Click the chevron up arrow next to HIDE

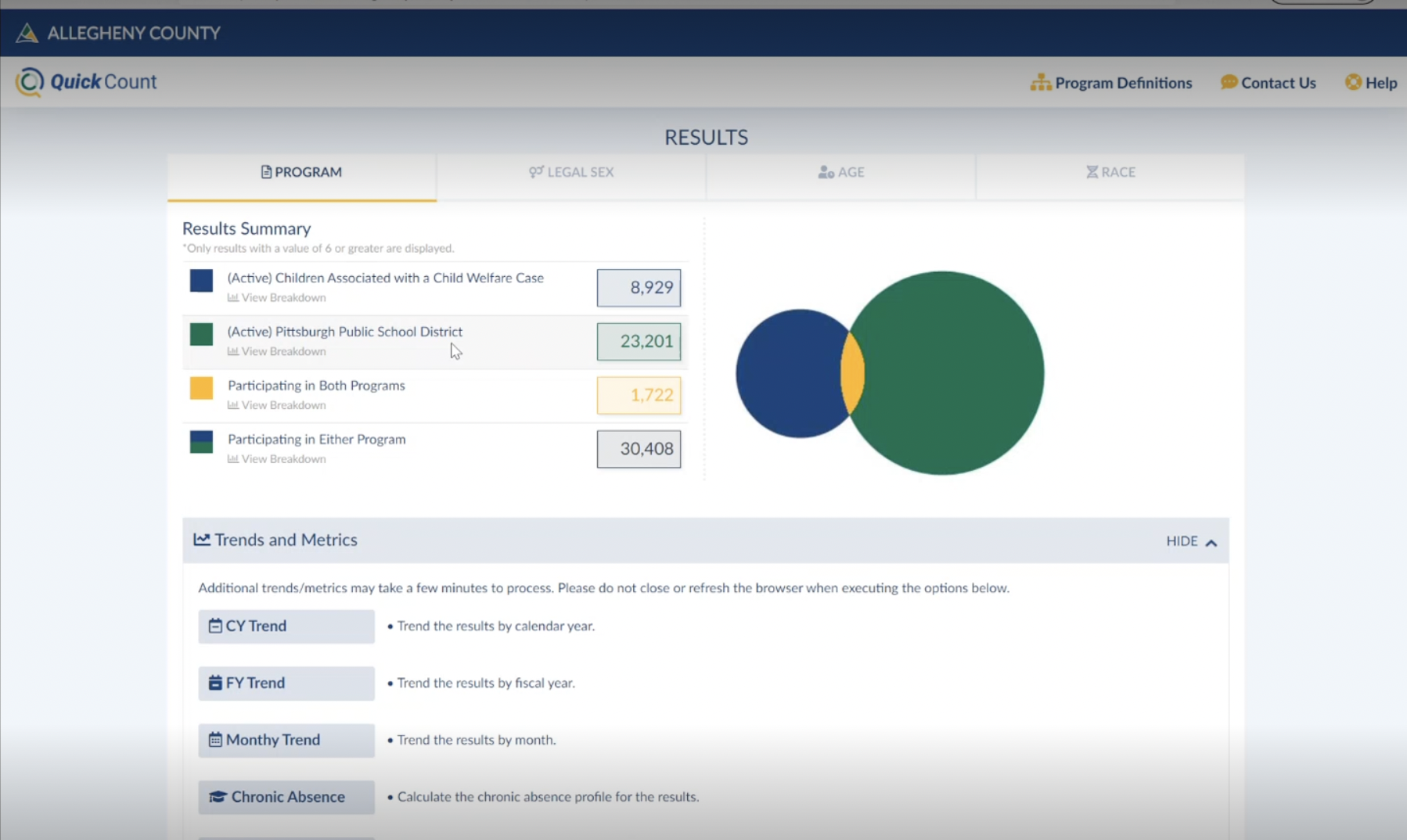click(x=1211, y=542)
